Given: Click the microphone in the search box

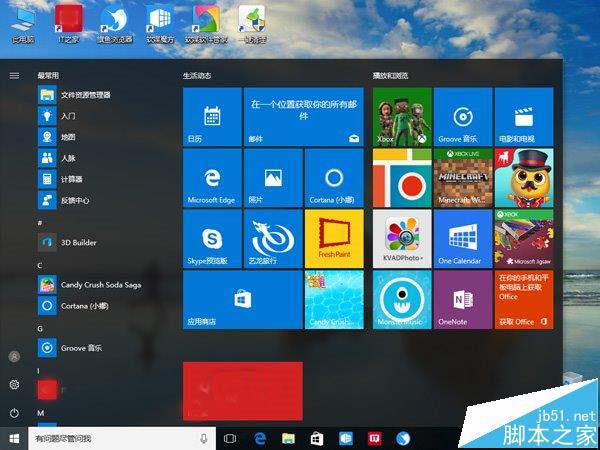Looking at the screenshot, I should (x=204, y=439).
